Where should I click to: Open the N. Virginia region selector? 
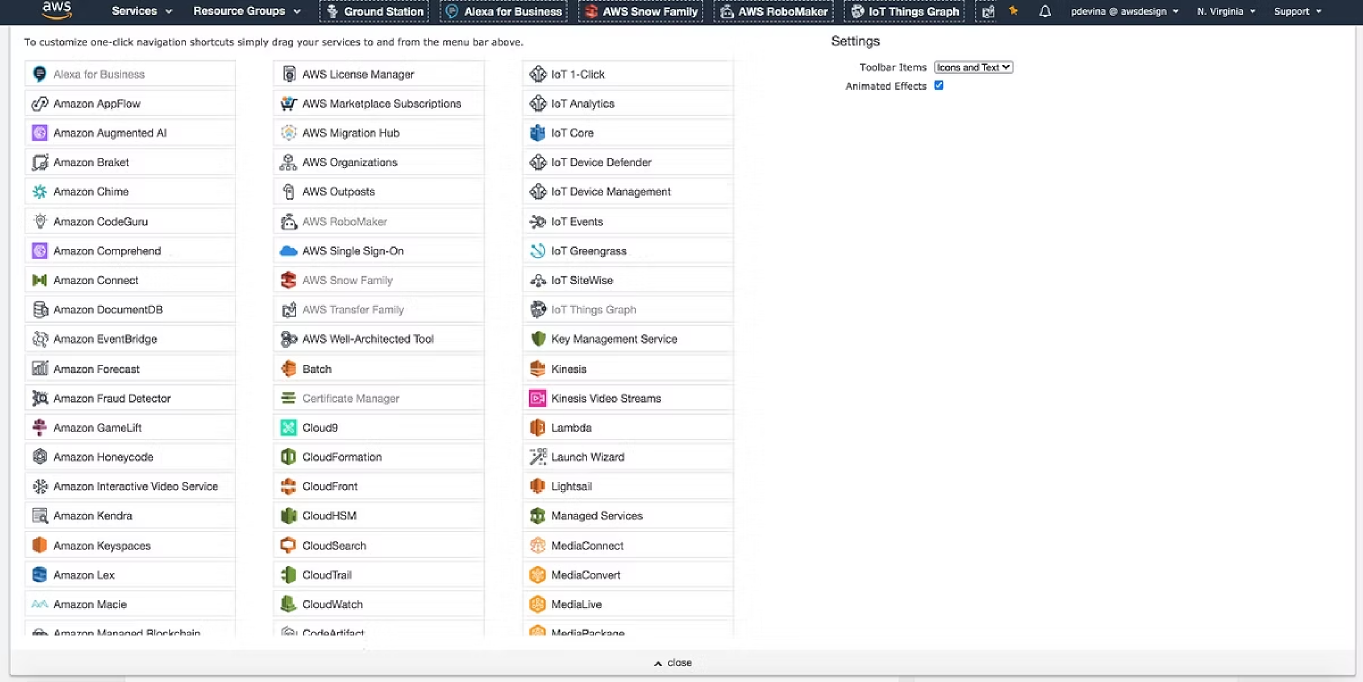coord(1226,11)
